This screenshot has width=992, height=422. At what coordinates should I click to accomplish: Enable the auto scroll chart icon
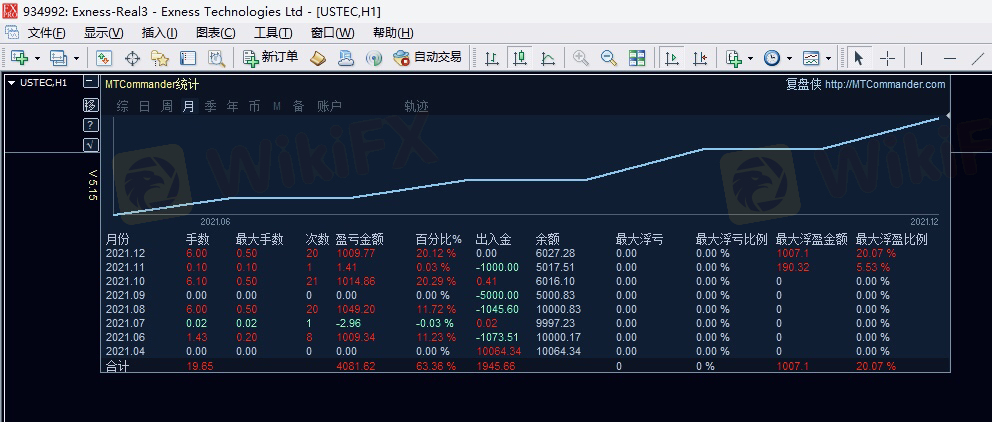click(671, 58)
